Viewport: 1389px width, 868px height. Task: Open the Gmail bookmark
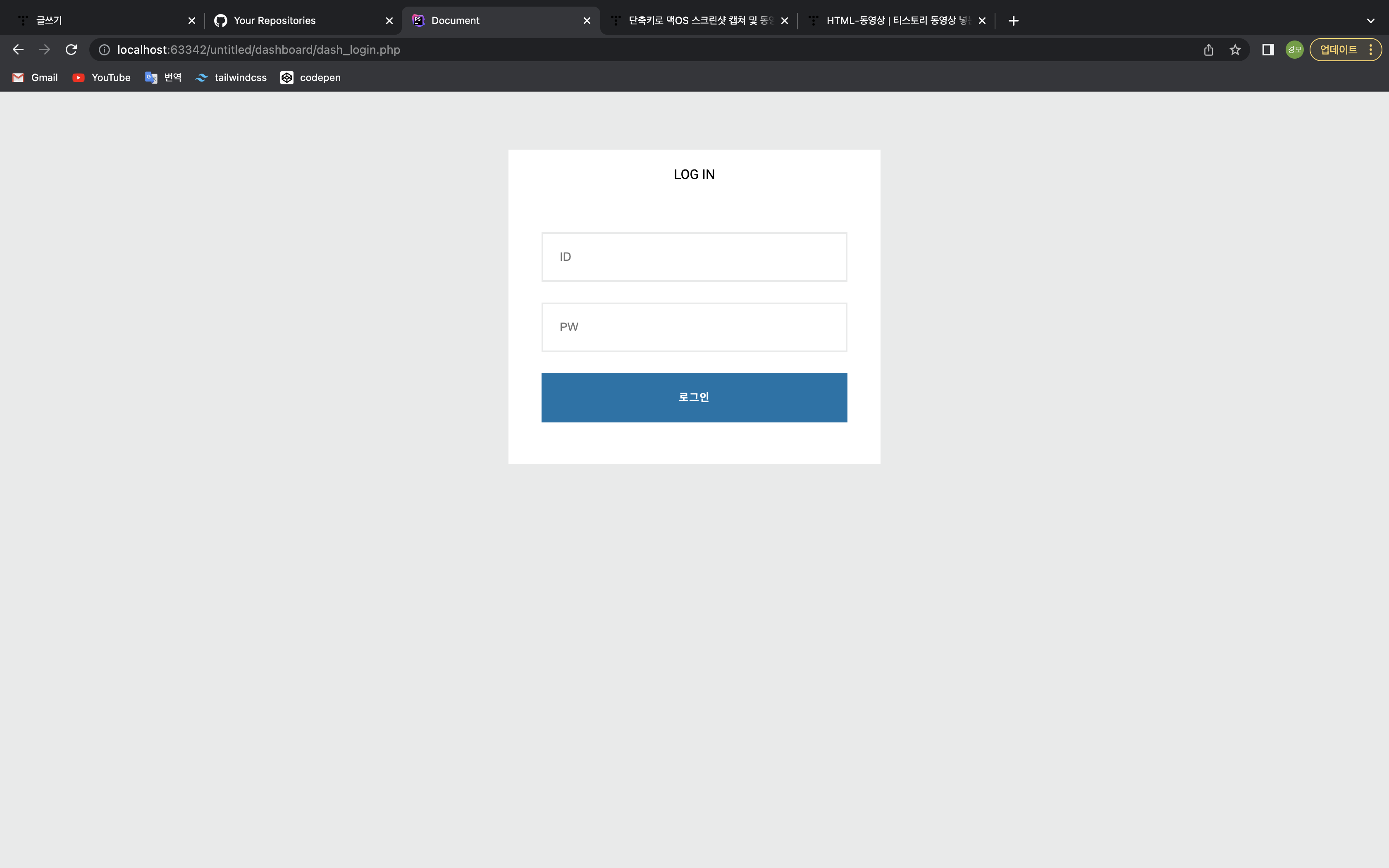point(36,78)
